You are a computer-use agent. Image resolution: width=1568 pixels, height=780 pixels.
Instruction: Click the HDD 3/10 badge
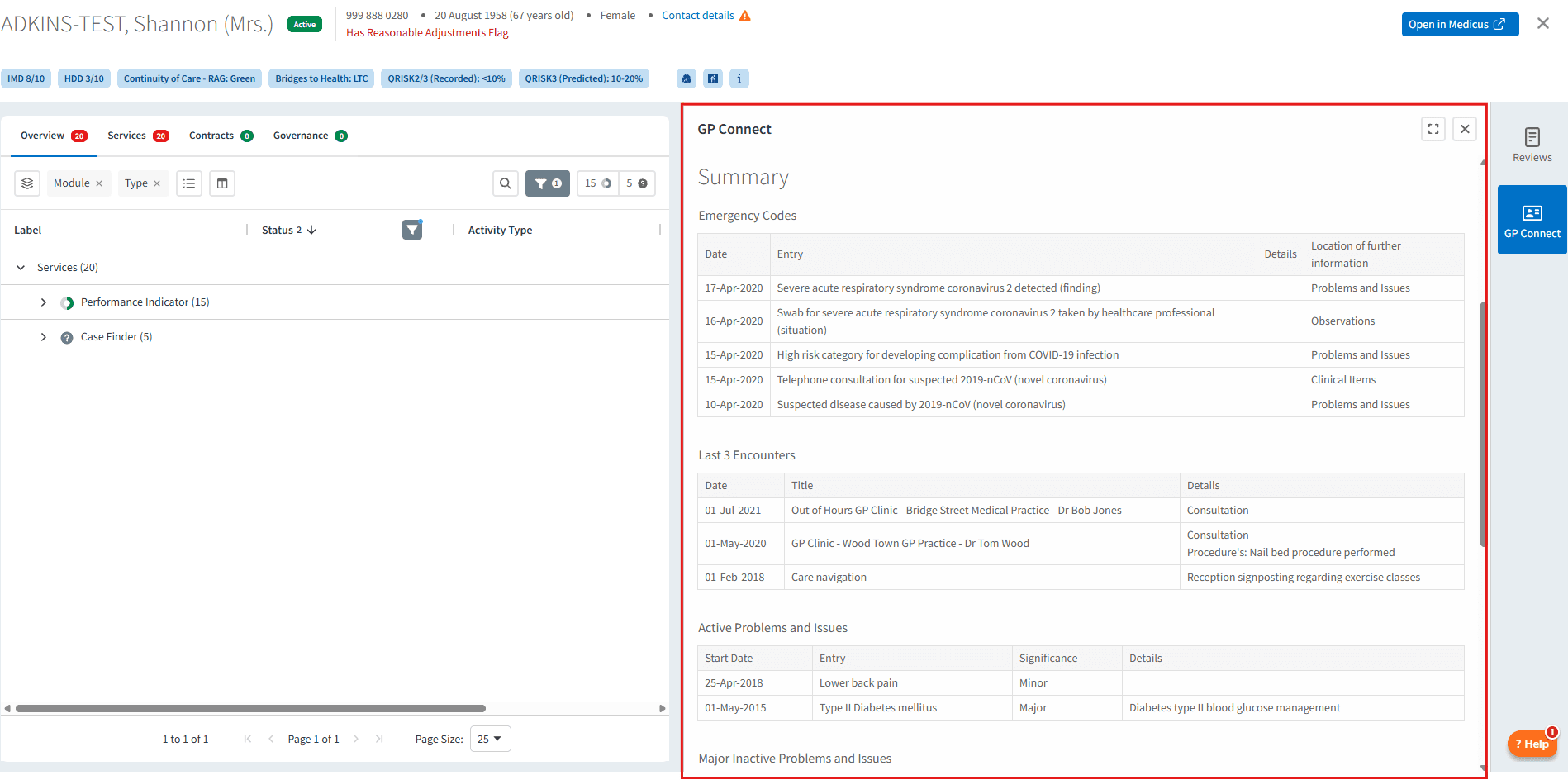click(x=84, y=78)
